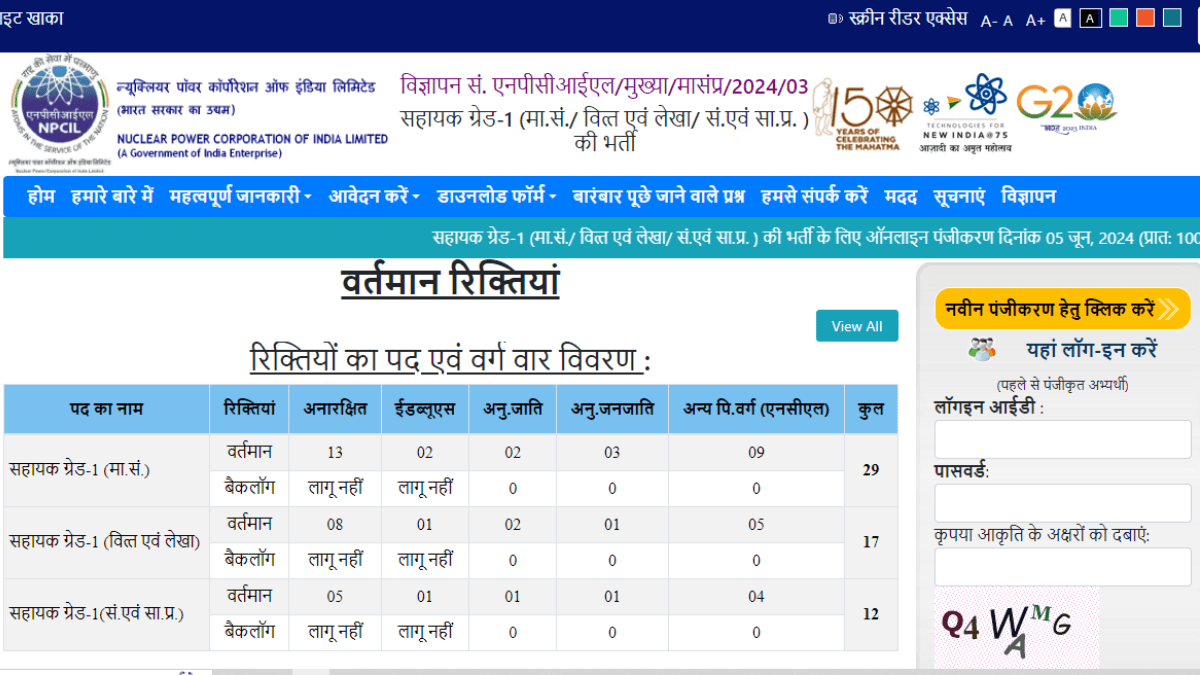The width and height of the screenshot is (1200, 675).
Task: Click unreserved value 13 in table
Action: point(335,453)
